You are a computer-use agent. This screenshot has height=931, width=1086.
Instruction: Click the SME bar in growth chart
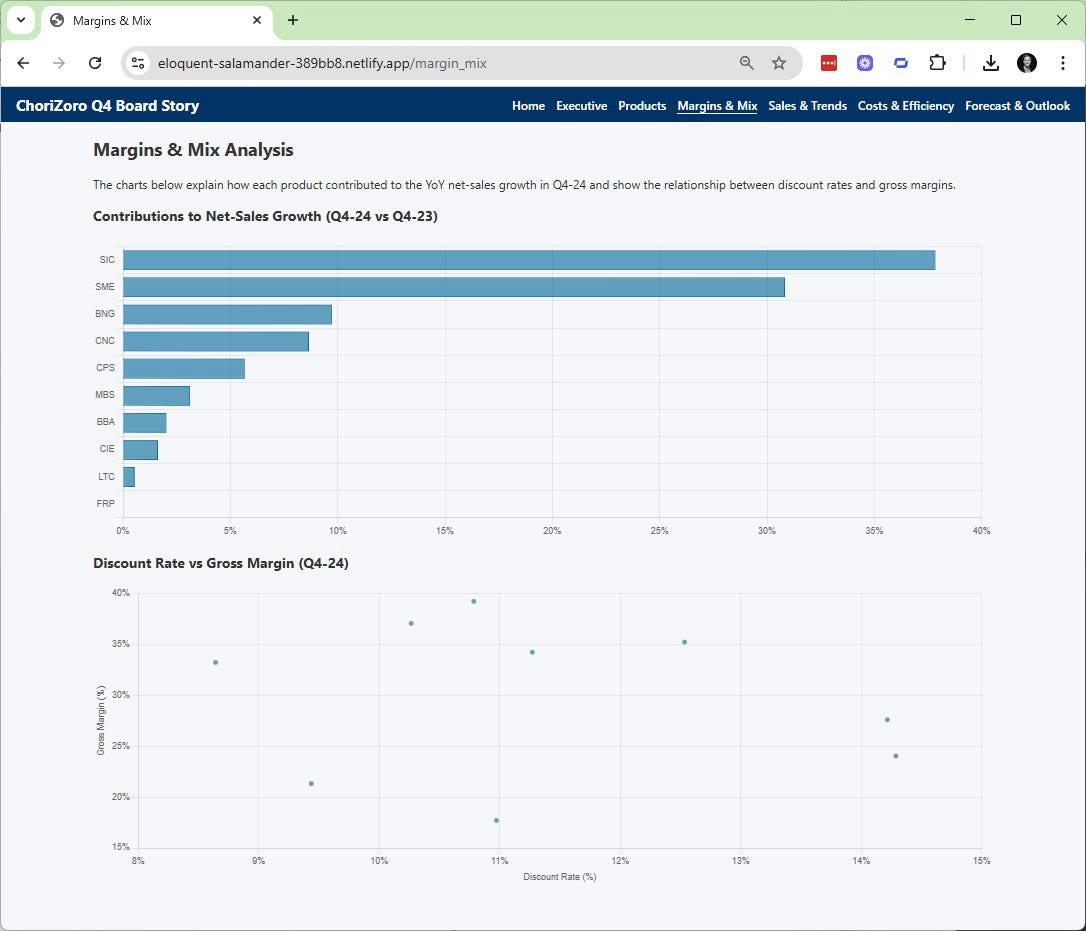point(454,287)
